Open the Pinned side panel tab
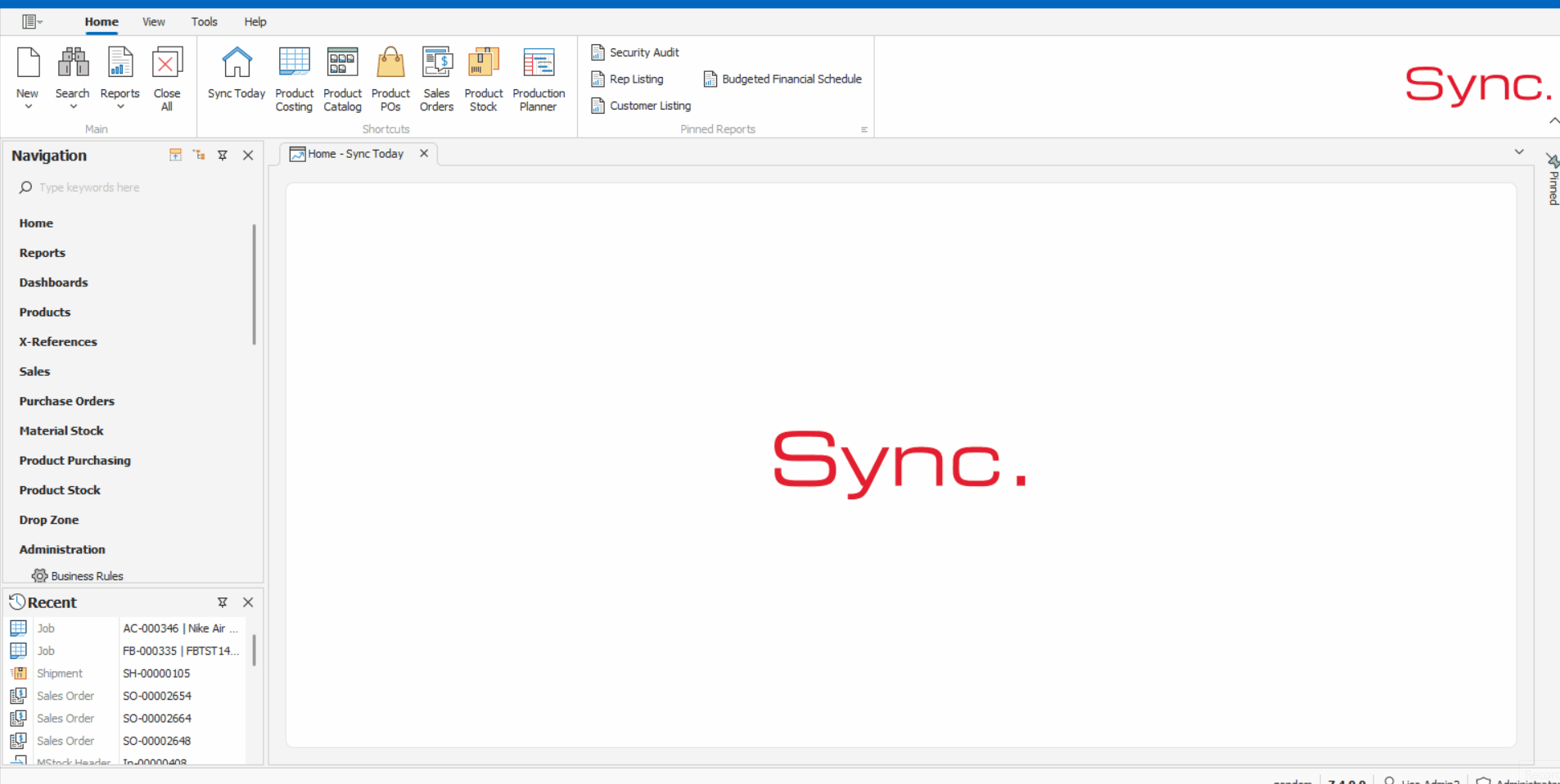 tap(1553, 179)
